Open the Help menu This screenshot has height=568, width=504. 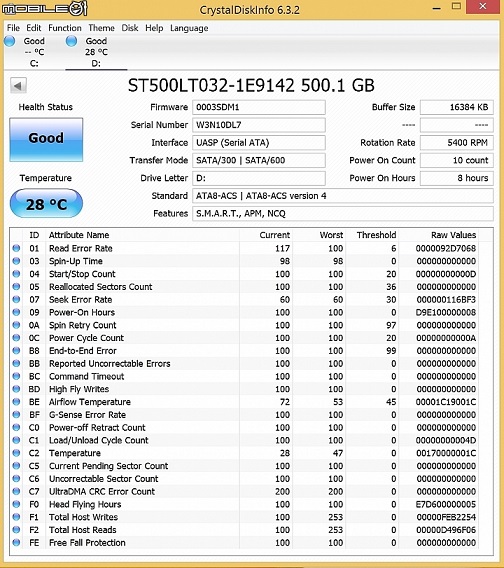point(154,28)
